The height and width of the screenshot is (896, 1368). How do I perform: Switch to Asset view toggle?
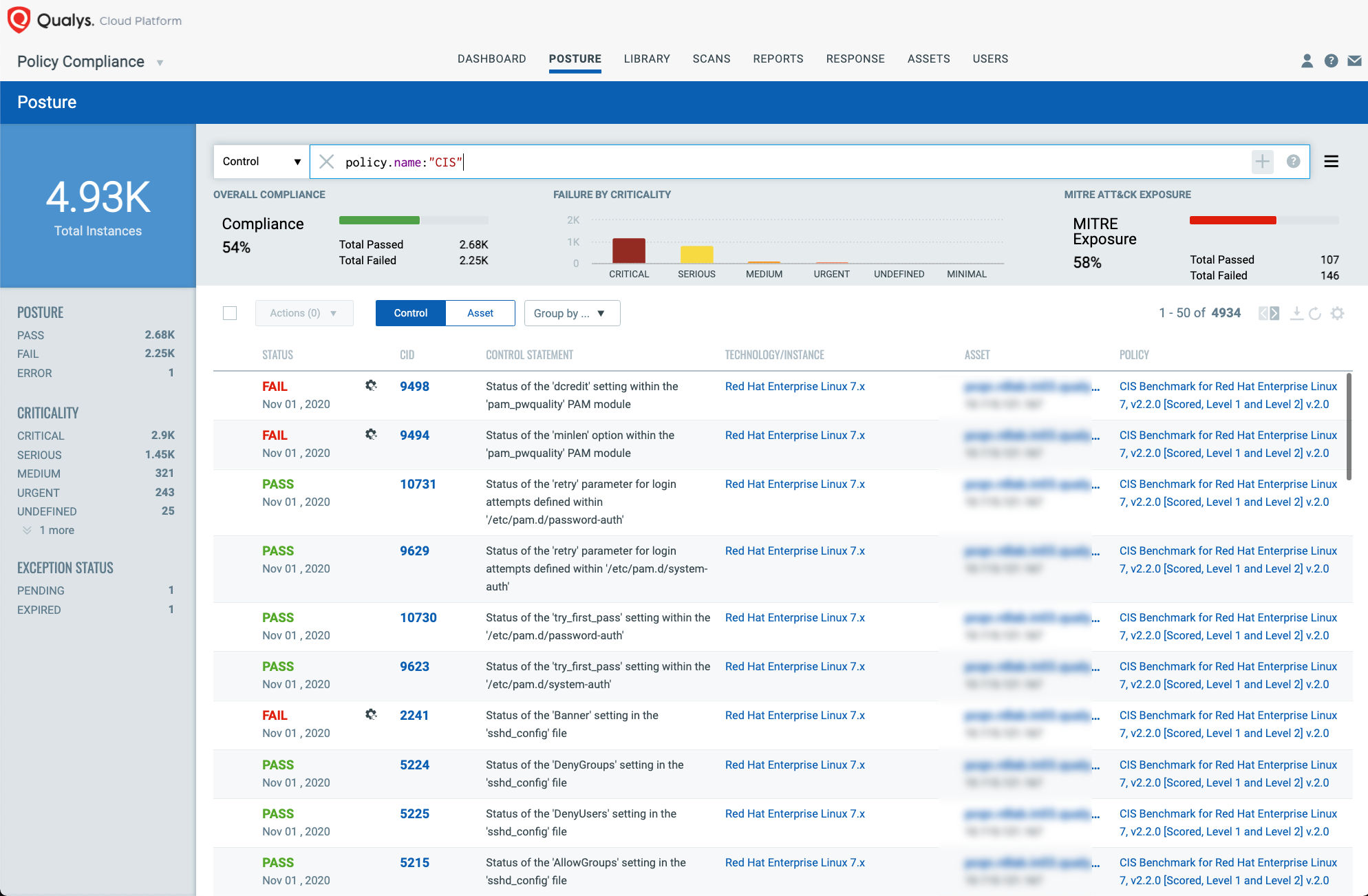click(480, 313)
